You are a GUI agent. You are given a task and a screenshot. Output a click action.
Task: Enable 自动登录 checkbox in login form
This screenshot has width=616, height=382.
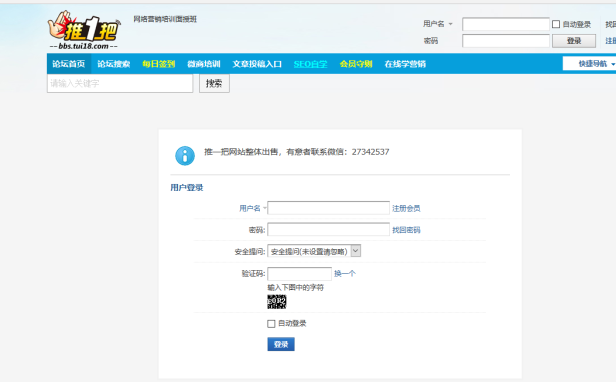tap(271, 324)
